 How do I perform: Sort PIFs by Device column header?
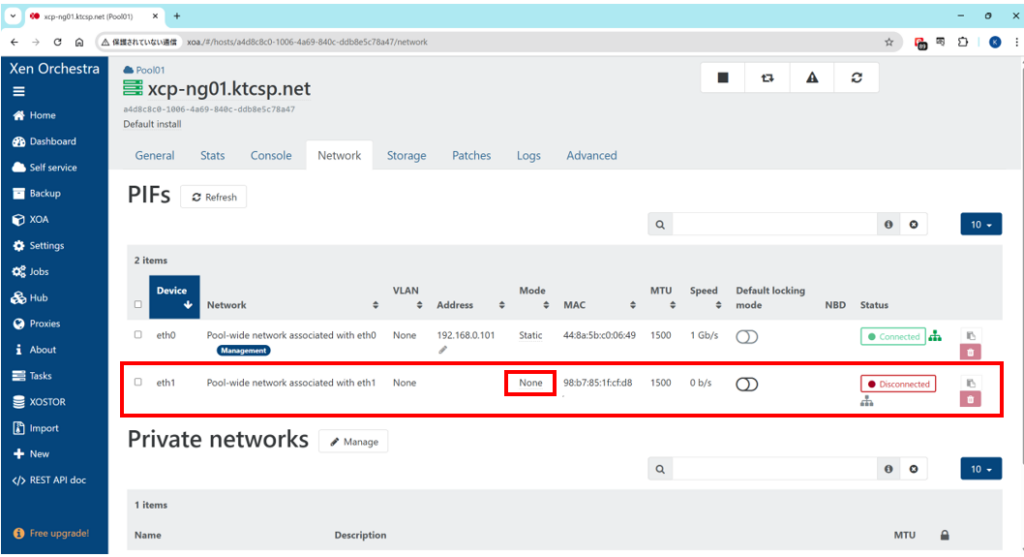(173, 297)
